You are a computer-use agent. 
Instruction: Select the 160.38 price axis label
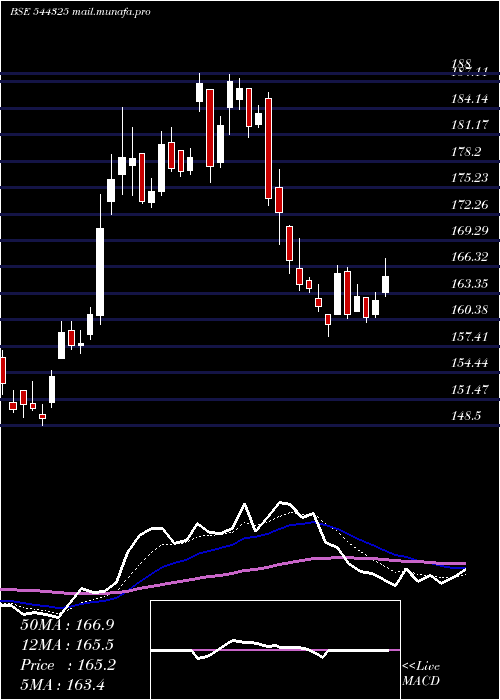coord(470,310)
